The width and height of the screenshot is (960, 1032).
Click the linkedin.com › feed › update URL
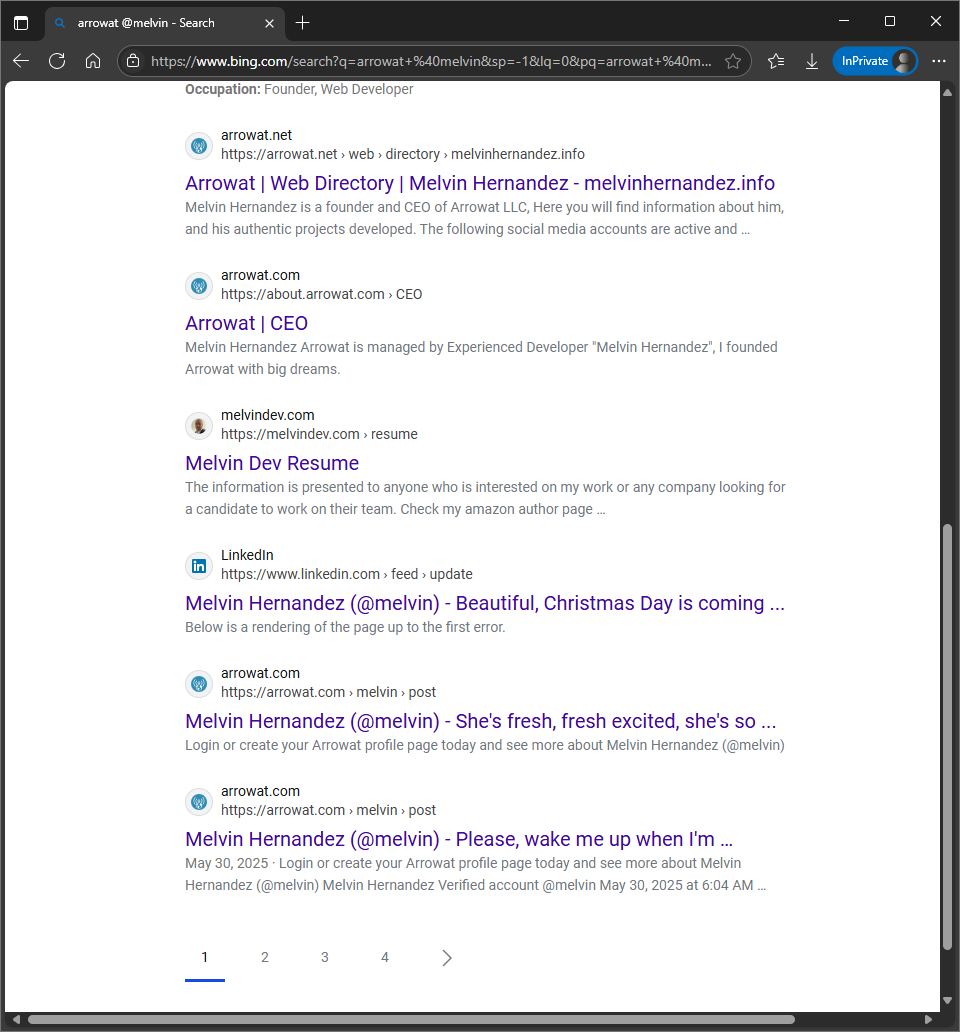tap(347, 574)
